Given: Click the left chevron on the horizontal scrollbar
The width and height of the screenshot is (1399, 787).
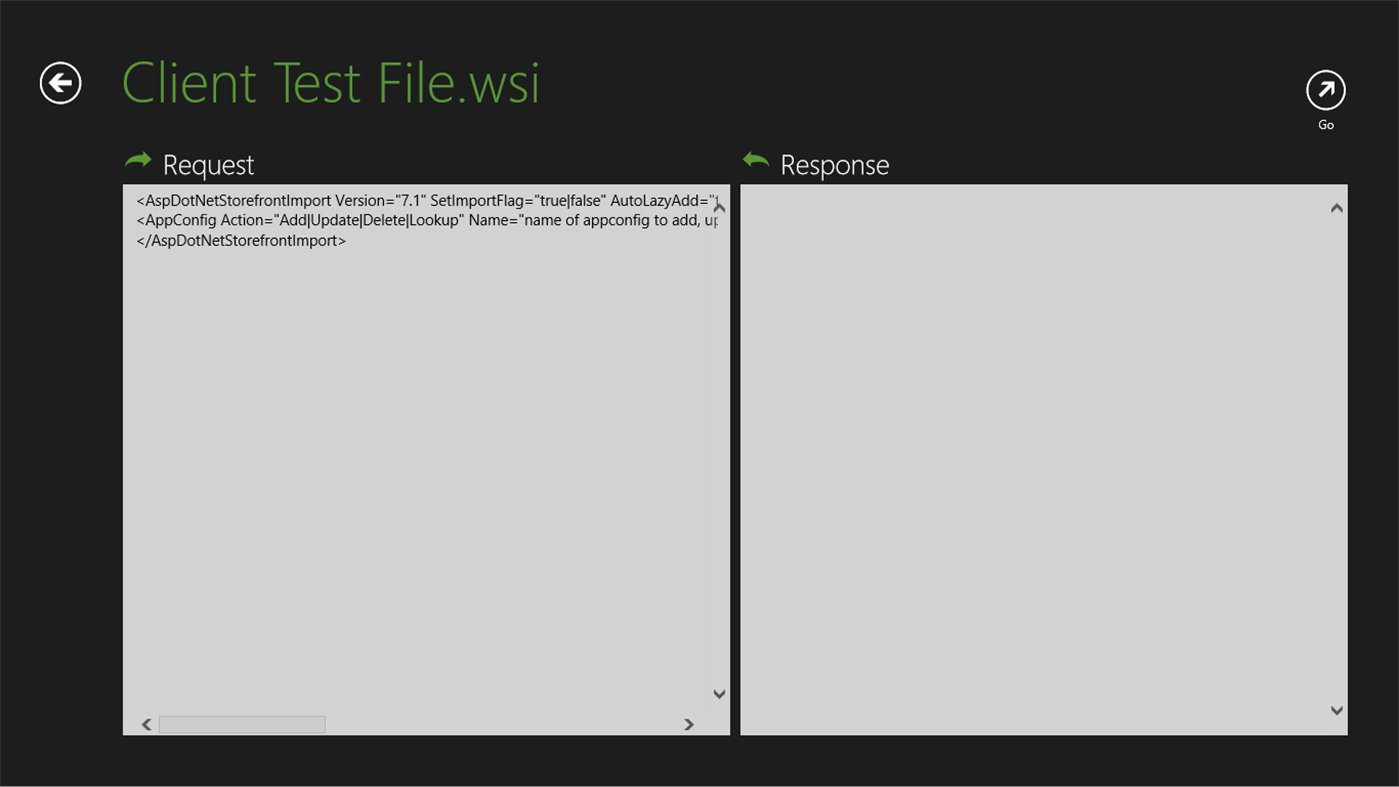Looking at the screenshot, I should [x=146, y=723].
